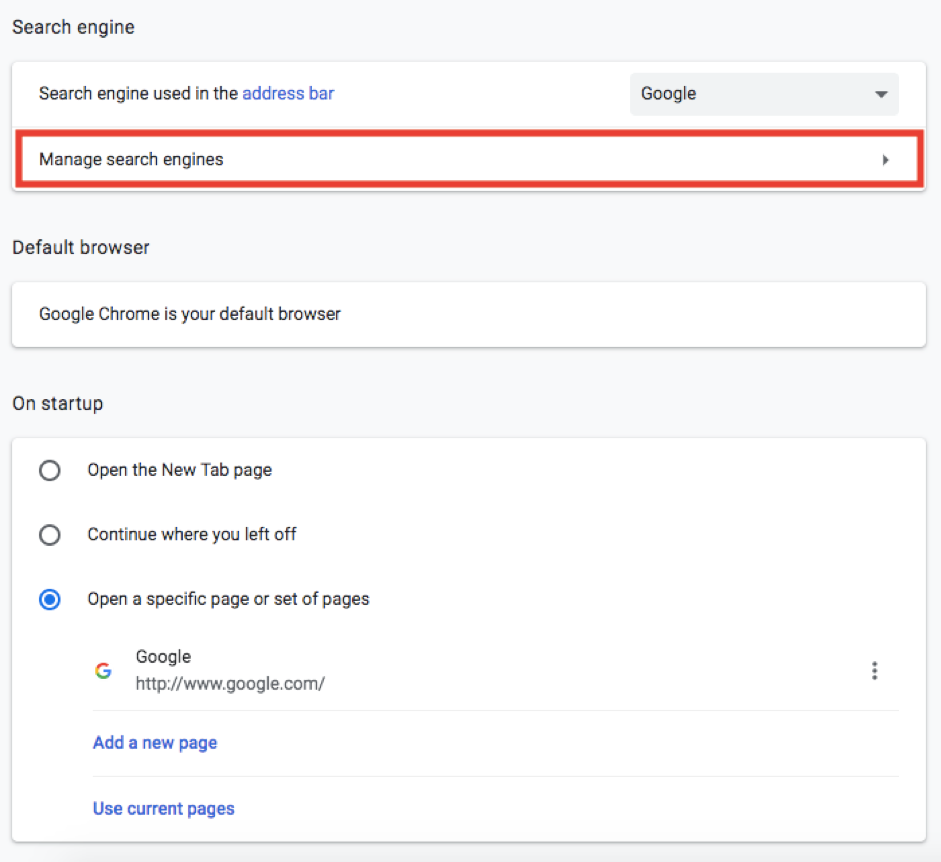
Task: Click the dropdown arrow in search engine selector
Action: (x=881, y=94)
